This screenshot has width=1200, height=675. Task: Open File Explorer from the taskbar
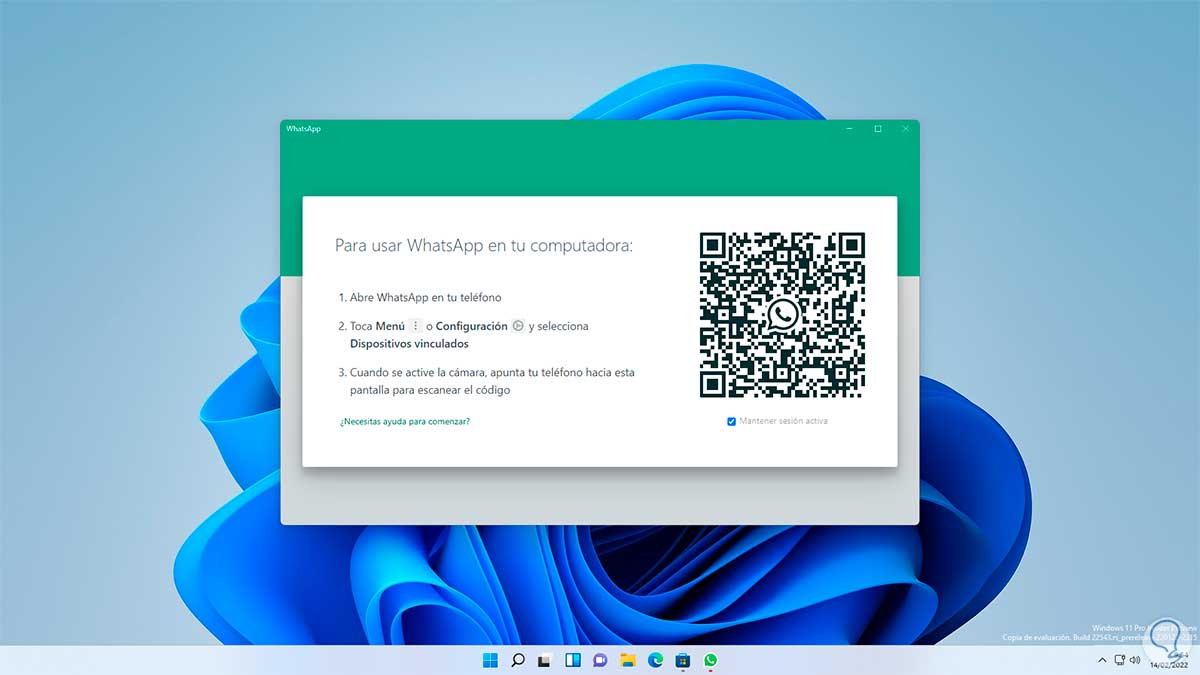click(628, 660)
